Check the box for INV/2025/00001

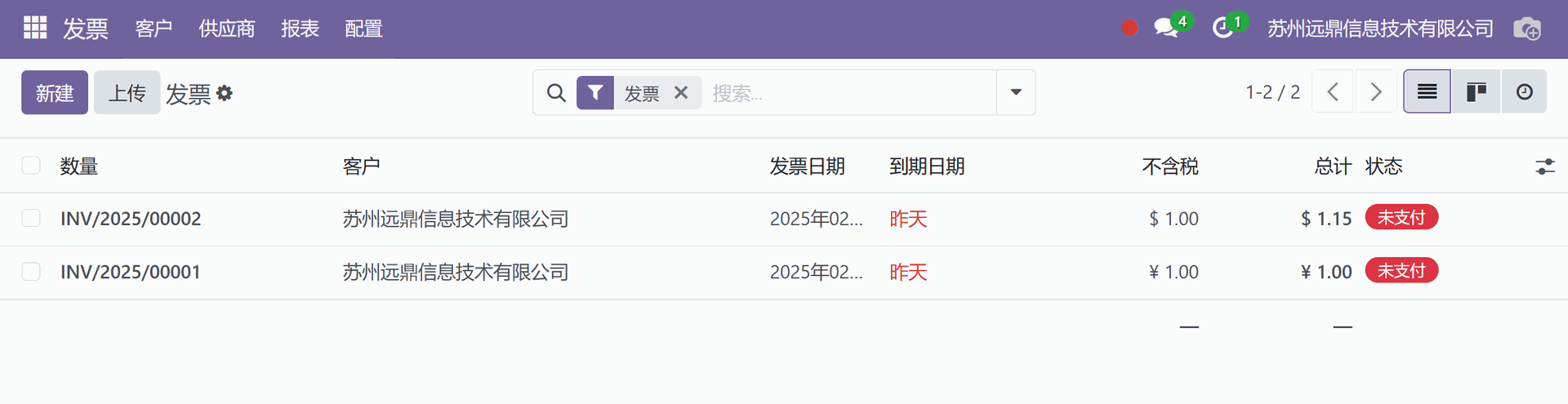[x=31, y=271]
